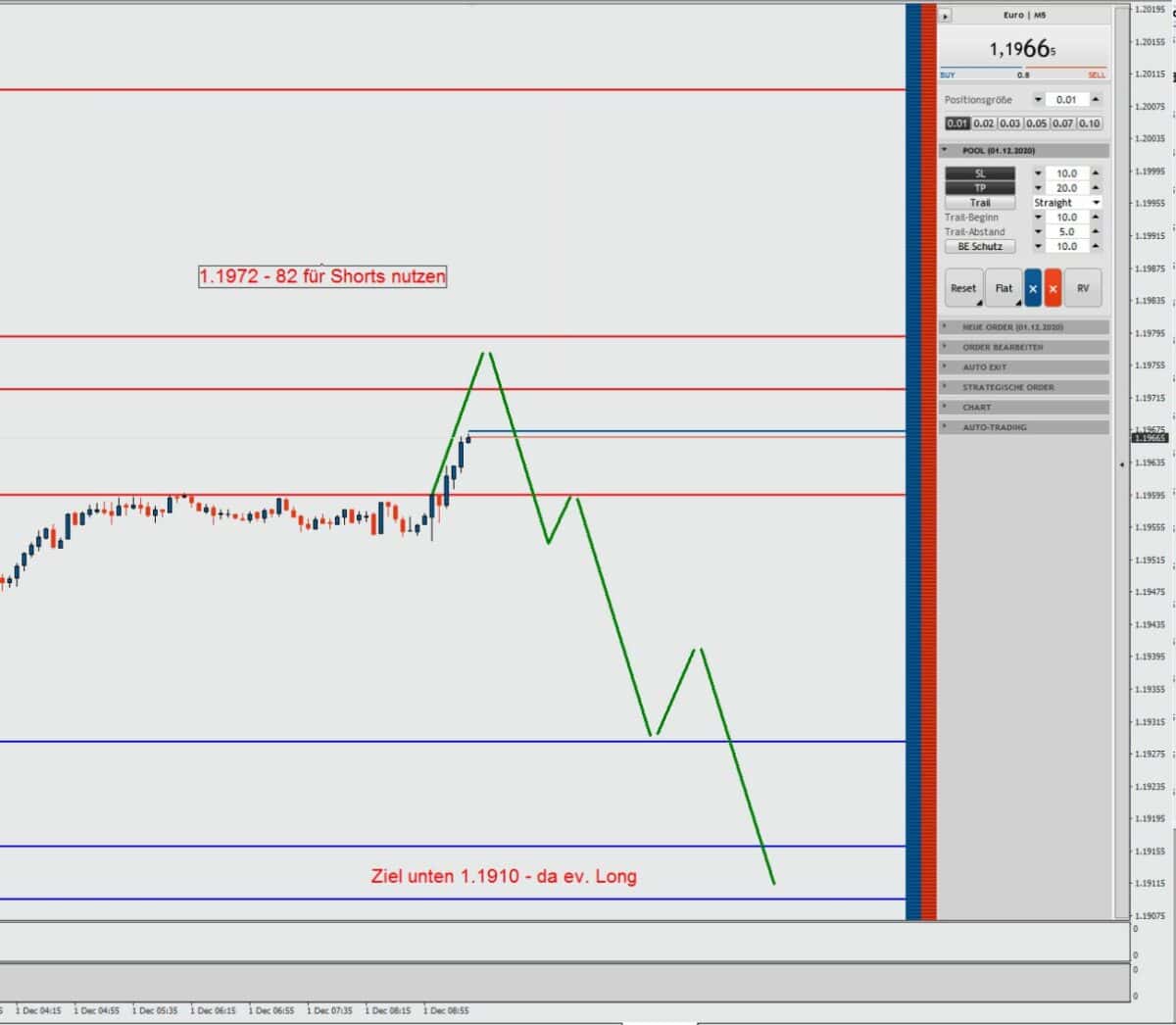Toggle the TP setting

click(980, 187)
